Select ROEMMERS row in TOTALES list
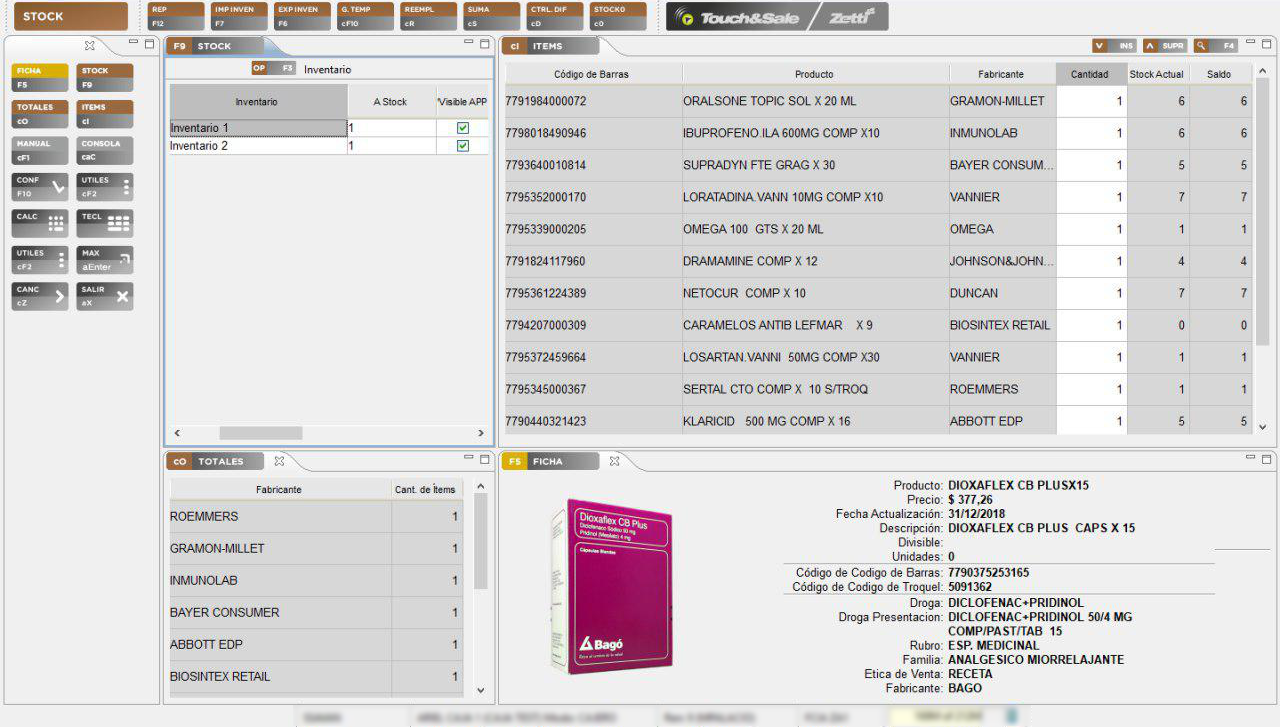The image size is (1280, 727). [x=316, y=517]
